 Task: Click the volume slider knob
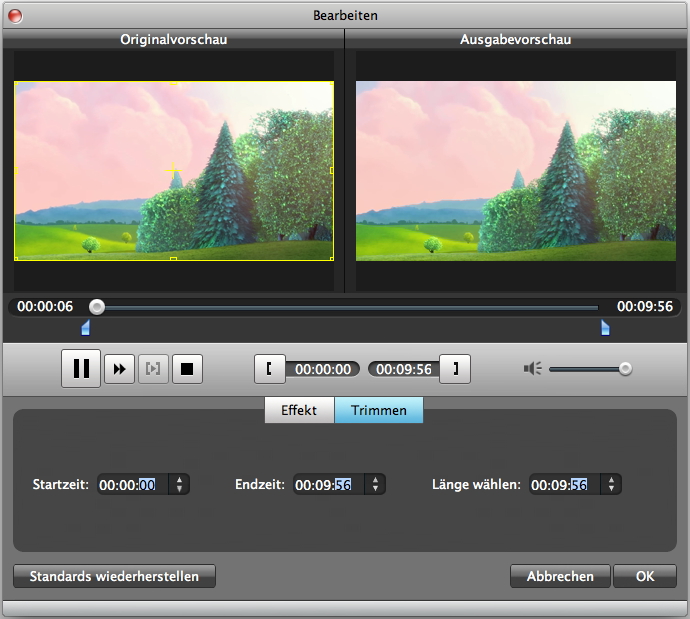click(x=625, y=369)
